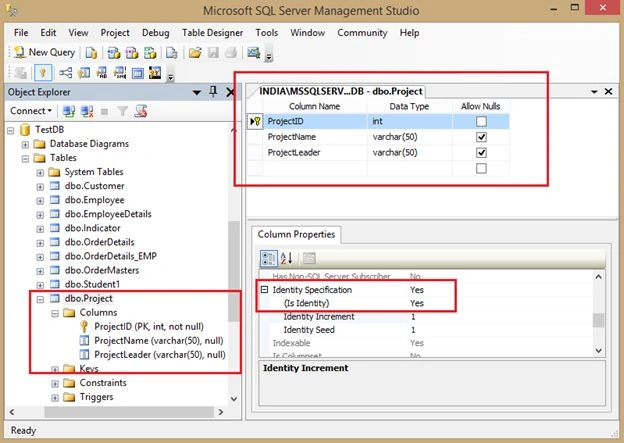
Task: Expand the Triggers folder
Action: (55, 398)
